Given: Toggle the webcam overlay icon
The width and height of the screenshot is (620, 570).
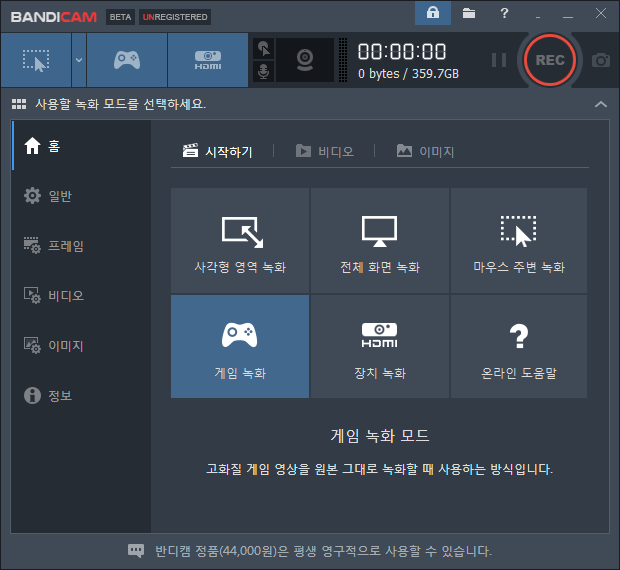Looking at the screenshot, I should pos(305,60).
